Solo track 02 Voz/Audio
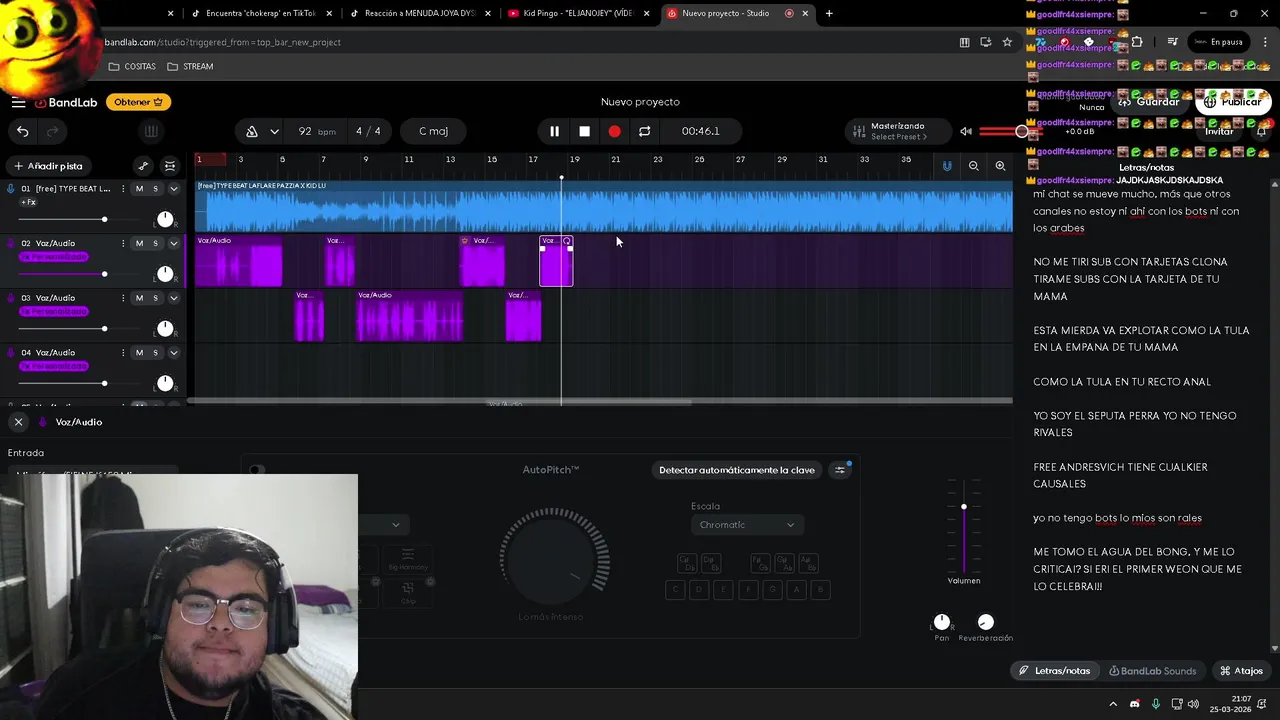 pos(155,243)
